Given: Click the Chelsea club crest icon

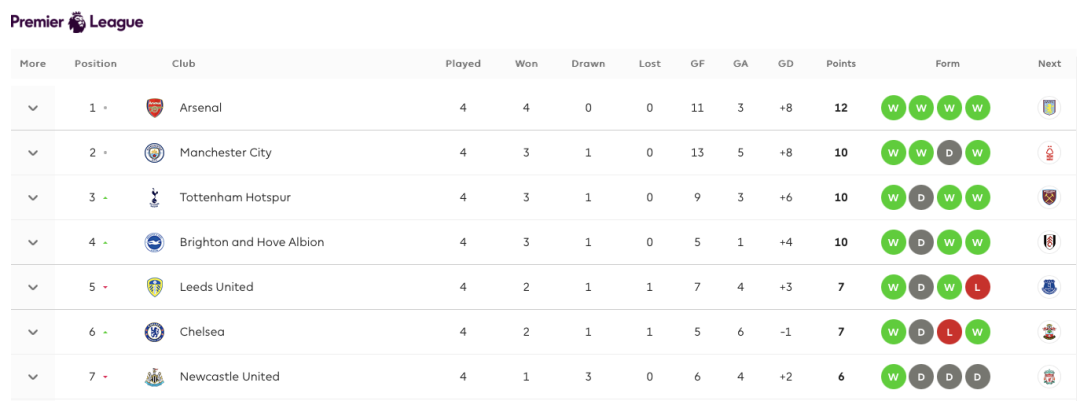Looking at the screenshot, I should (x=154, y=332).
